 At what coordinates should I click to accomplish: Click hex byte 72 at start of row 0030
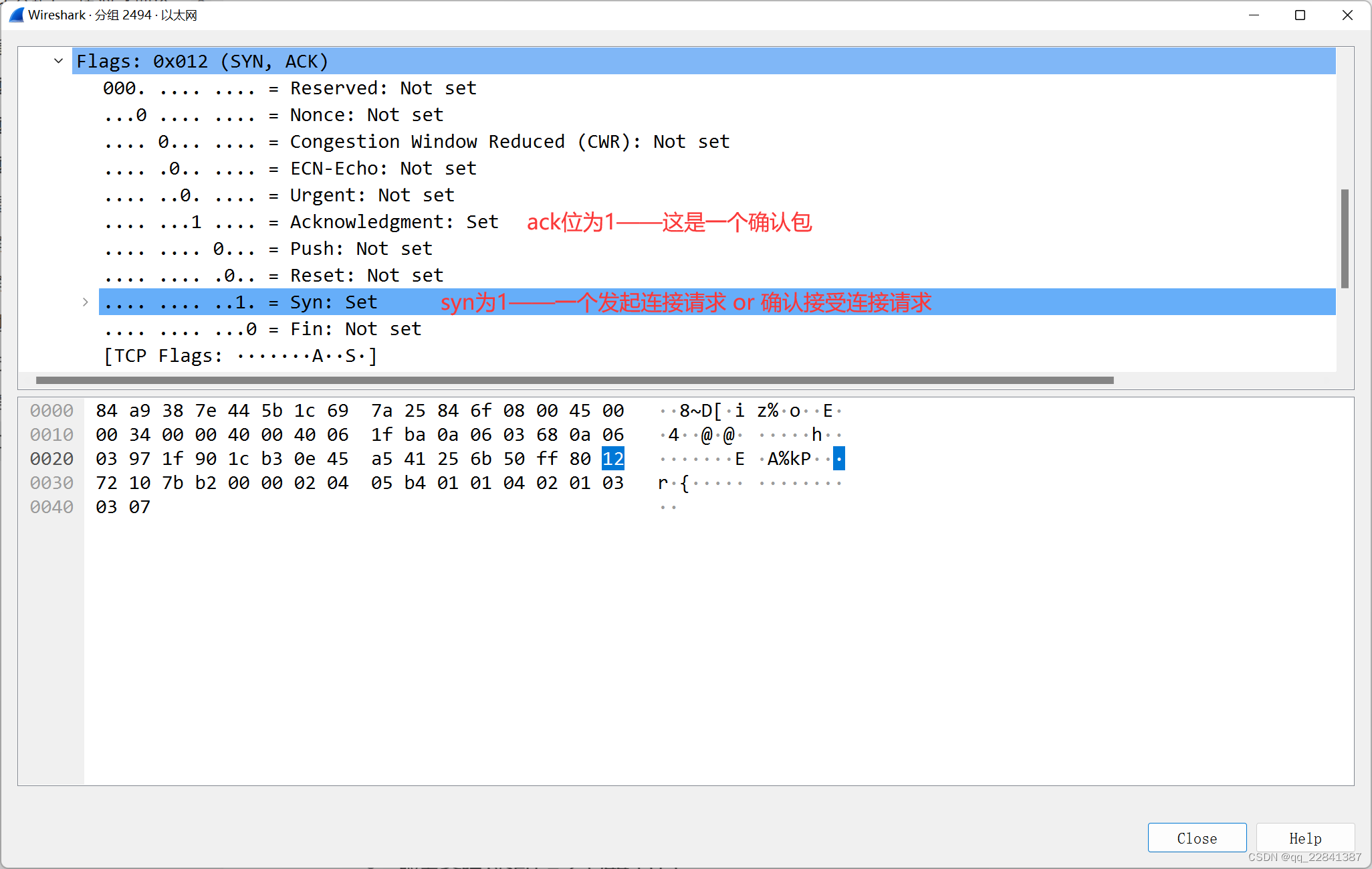106,483
